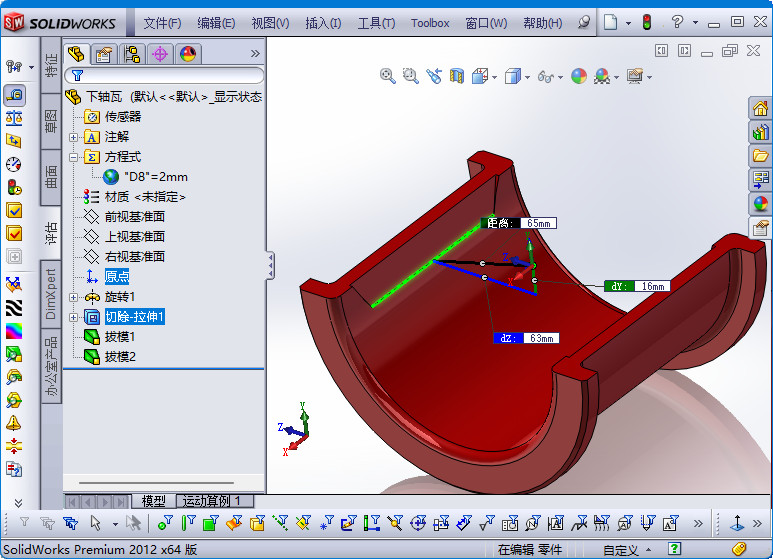Toggle Hide/Show Items glasses icon
The image size is (773, 559).
tap(545, 76)
